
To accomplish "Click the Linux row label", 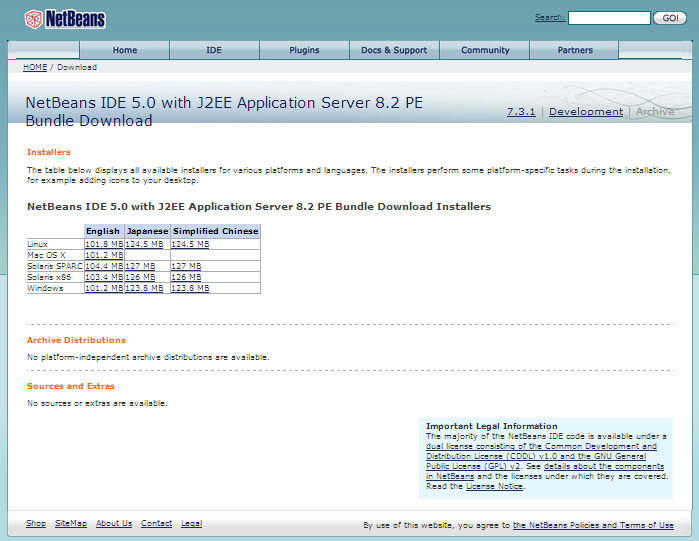I will tap(37, 244).
